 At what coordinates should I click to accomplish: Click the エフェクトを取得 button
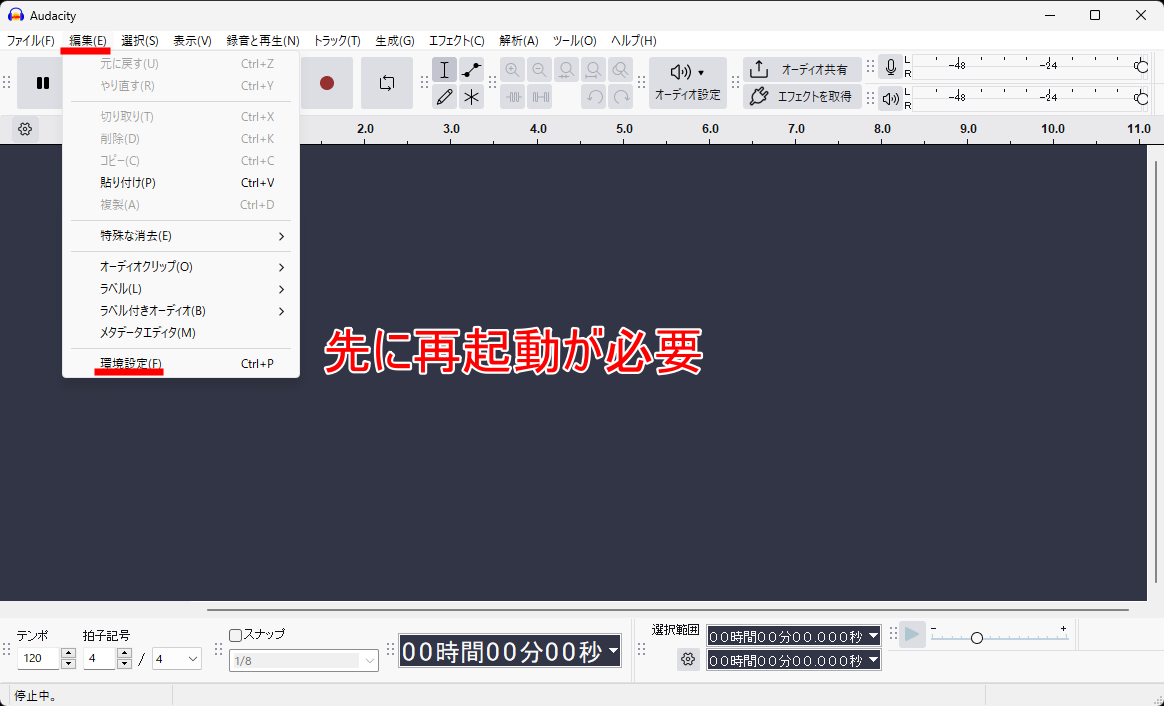tap(802, 97)
